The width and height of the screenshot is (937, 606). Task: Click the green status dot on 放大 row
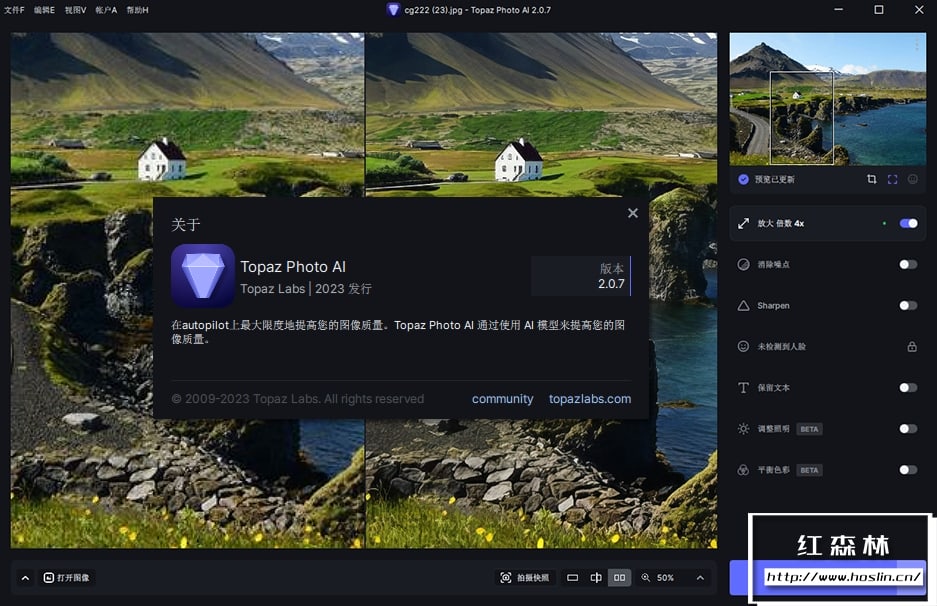click(x=884, y=224)
